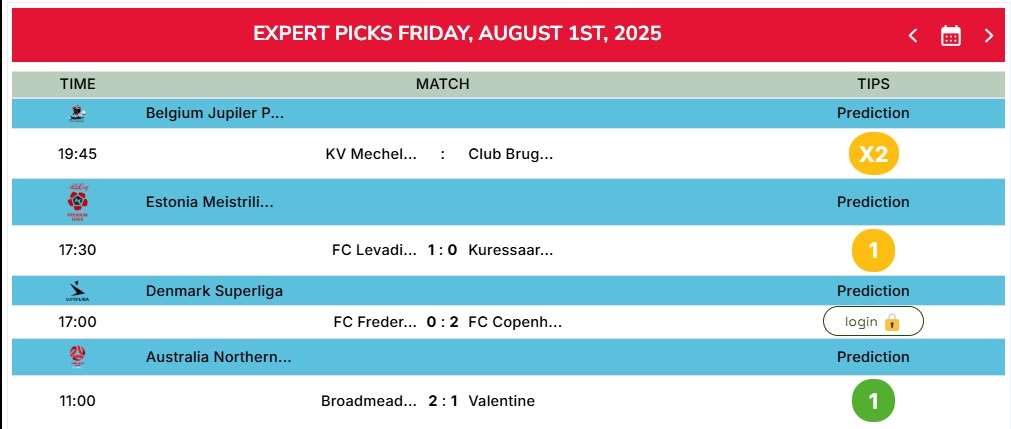Click the Denmark Superliga league logo
Screen dimensions: 1011x429
pyautogui.click(x=77, y=291)
